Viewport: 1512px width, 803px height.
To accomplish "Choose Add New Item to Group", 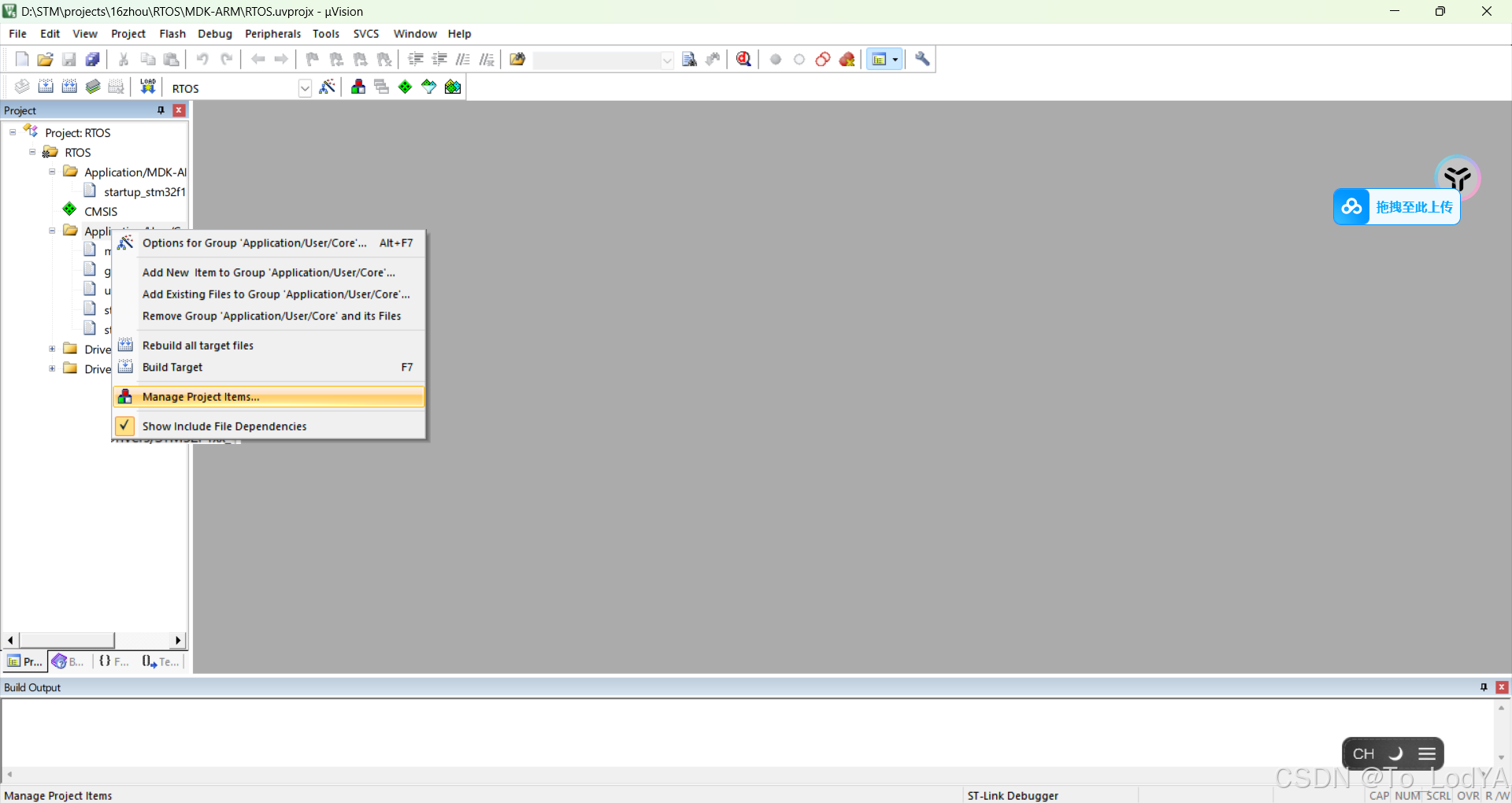I will (269, 272).
